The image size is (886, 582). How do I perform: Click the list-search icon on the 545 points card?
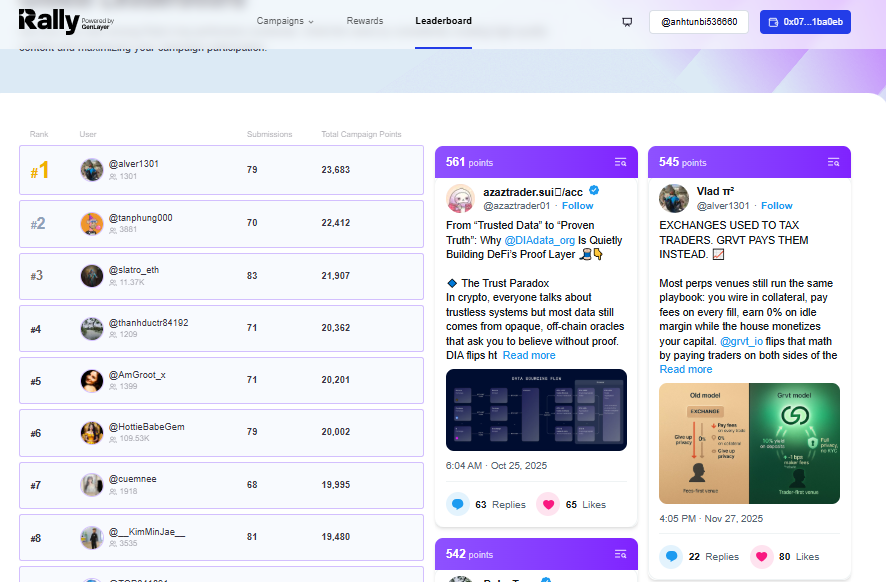834,161
